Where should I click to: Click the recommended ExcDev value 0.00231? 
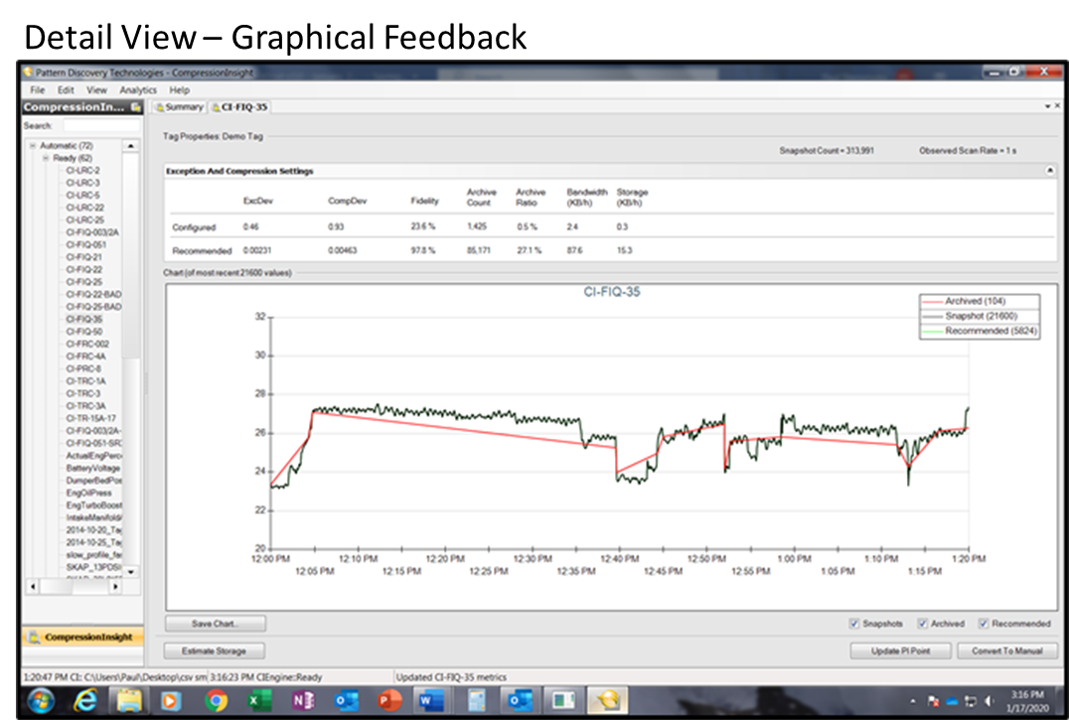(x=257, y=250)
